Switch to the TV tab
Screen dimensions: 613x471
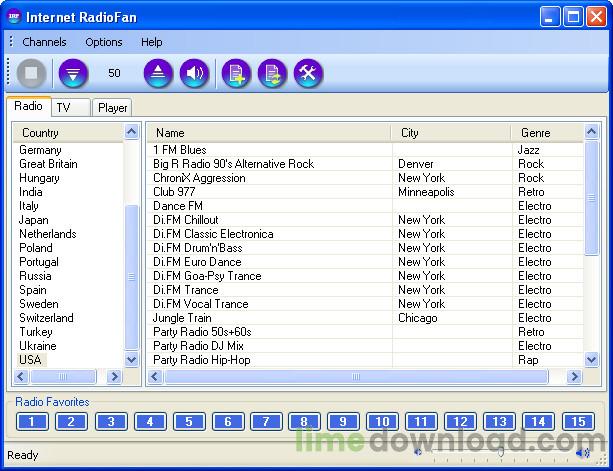click(x=66, y=108)
